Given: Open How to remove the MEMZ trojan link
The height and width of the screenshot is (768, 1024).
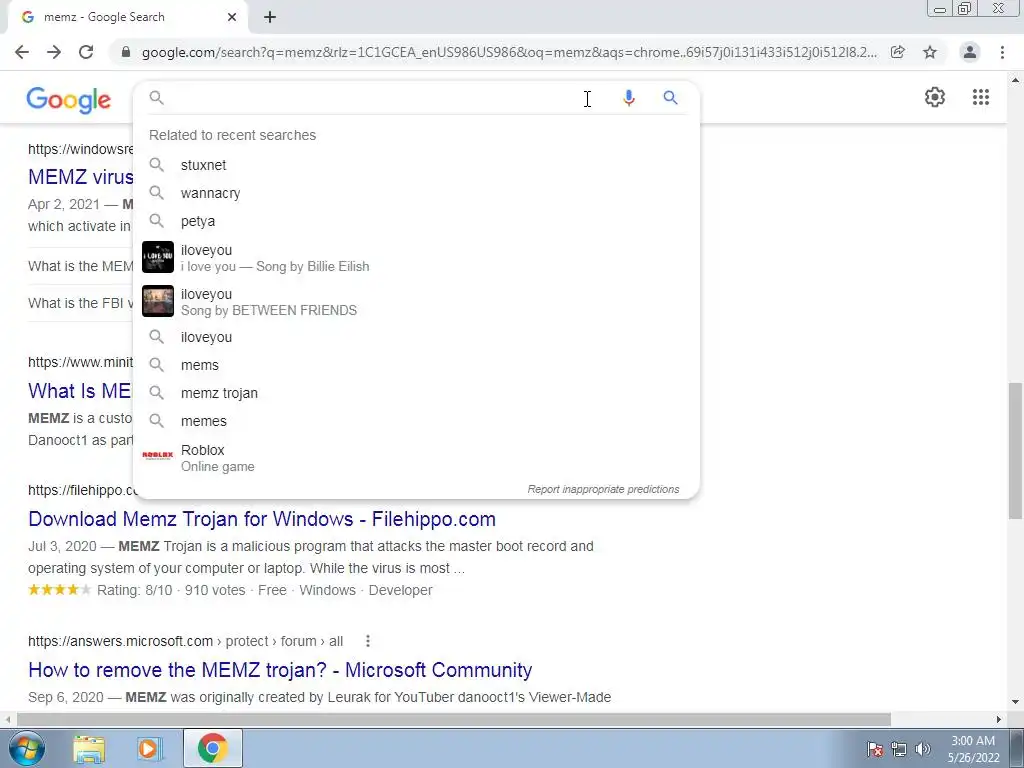Looking at the screenshot, I should 280,670.
